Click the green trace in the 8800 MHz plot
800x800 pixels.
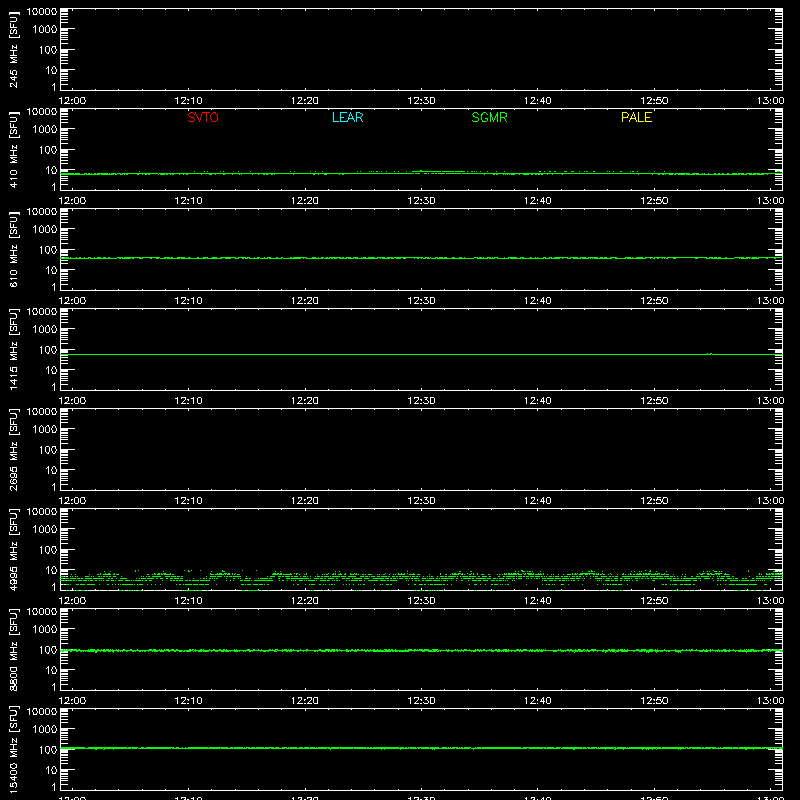pos(421,651)
